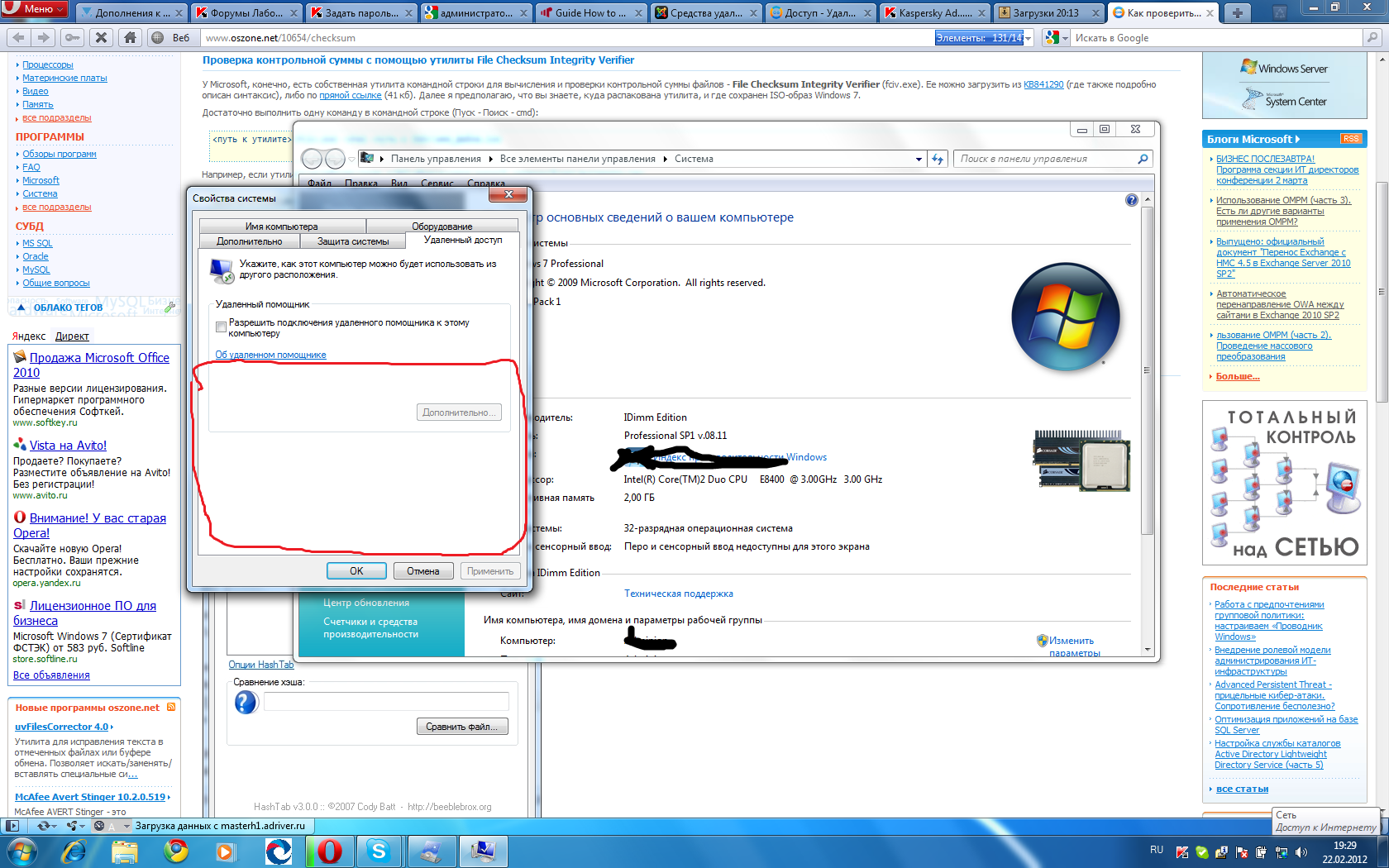Open the Процессоры sidebar link
The image size is (1389, 868).
48,64
